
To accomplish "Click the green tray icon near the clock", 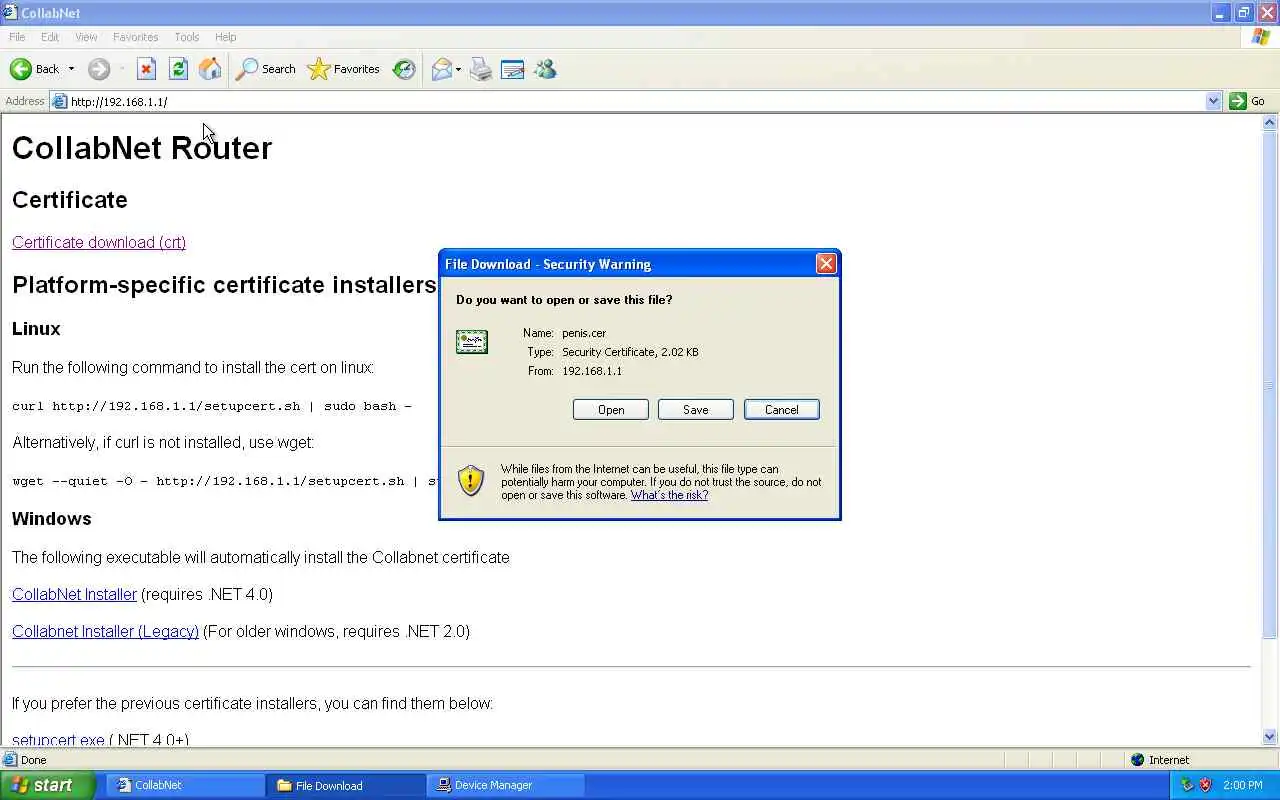I will [1187, 785].
